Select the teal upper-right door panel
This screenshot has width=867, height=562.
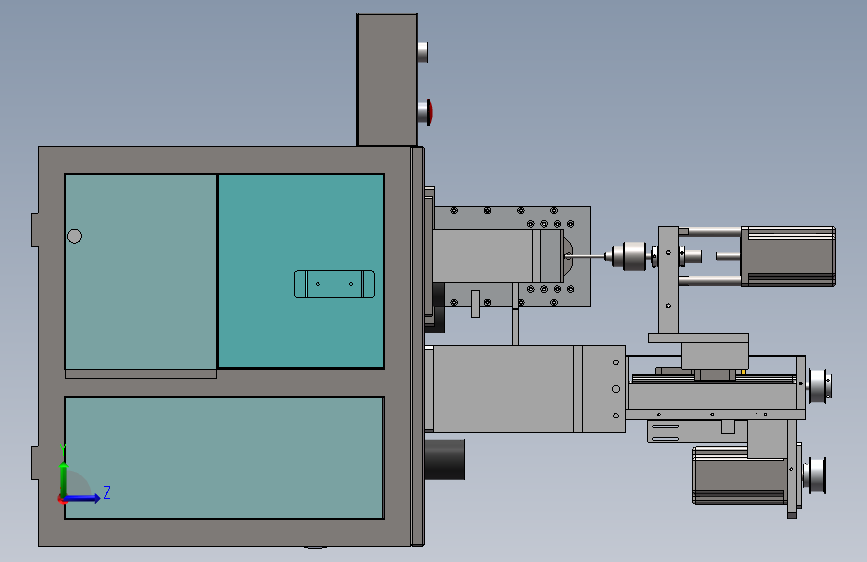[x=301, y=271]
